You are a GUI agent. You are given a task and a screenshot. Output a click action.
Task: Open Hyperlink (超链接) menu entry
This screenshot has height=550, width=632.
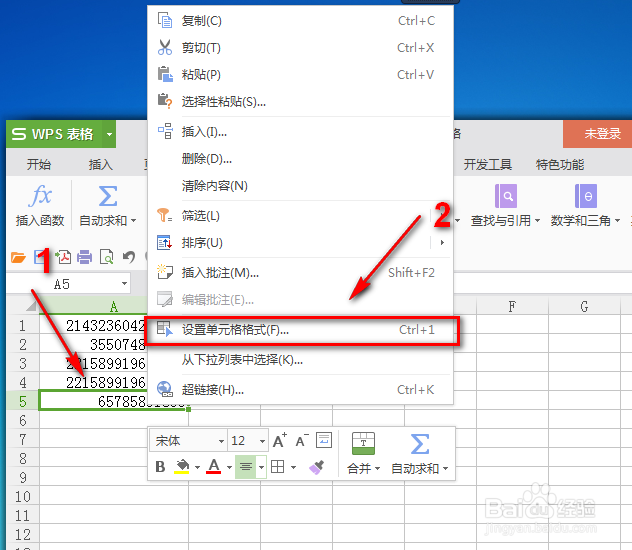click(300, 390)
